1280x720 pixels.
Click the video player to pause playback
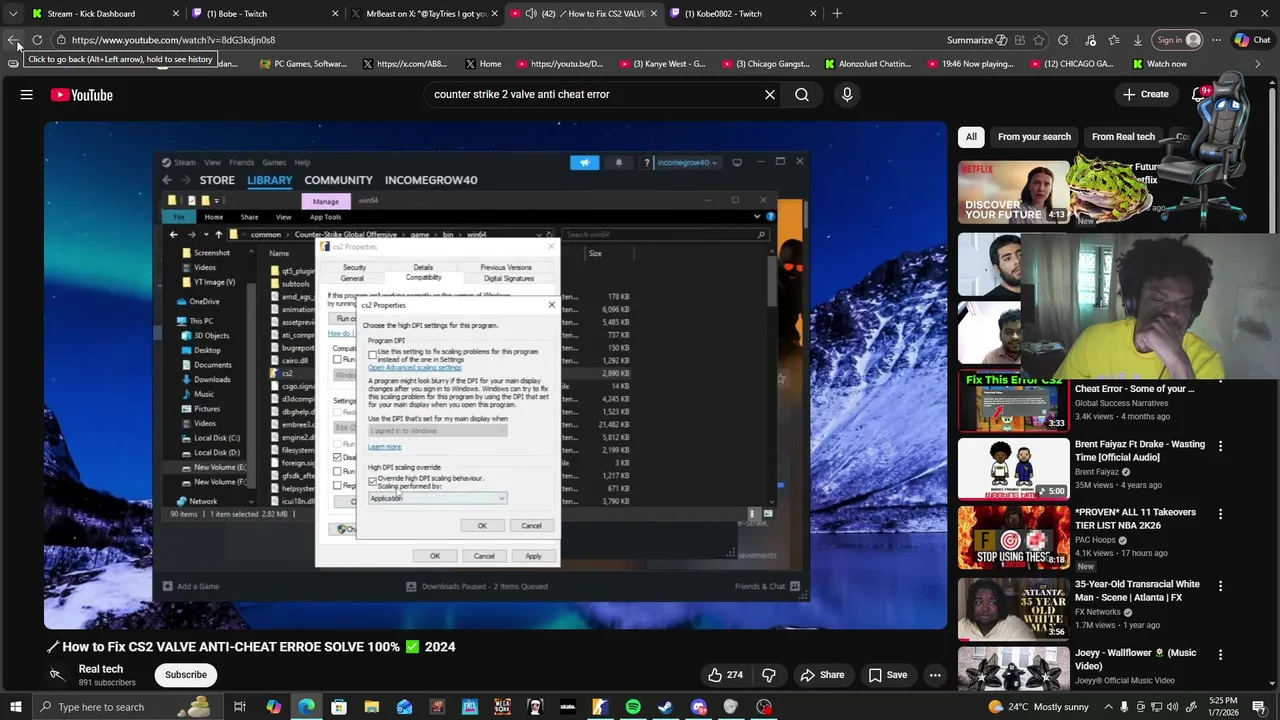pyautogui.click(x=495, y=376)
